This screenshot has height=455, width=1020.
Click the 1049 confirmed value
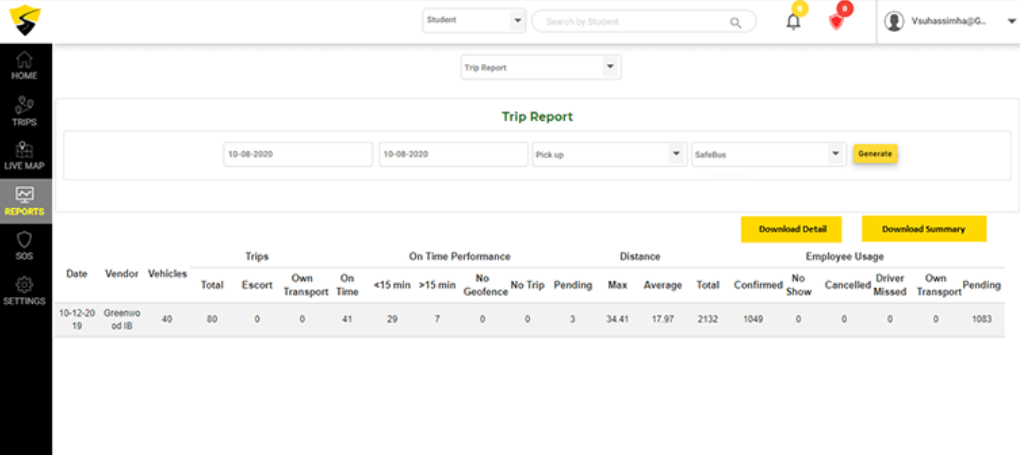click(753, 320)
